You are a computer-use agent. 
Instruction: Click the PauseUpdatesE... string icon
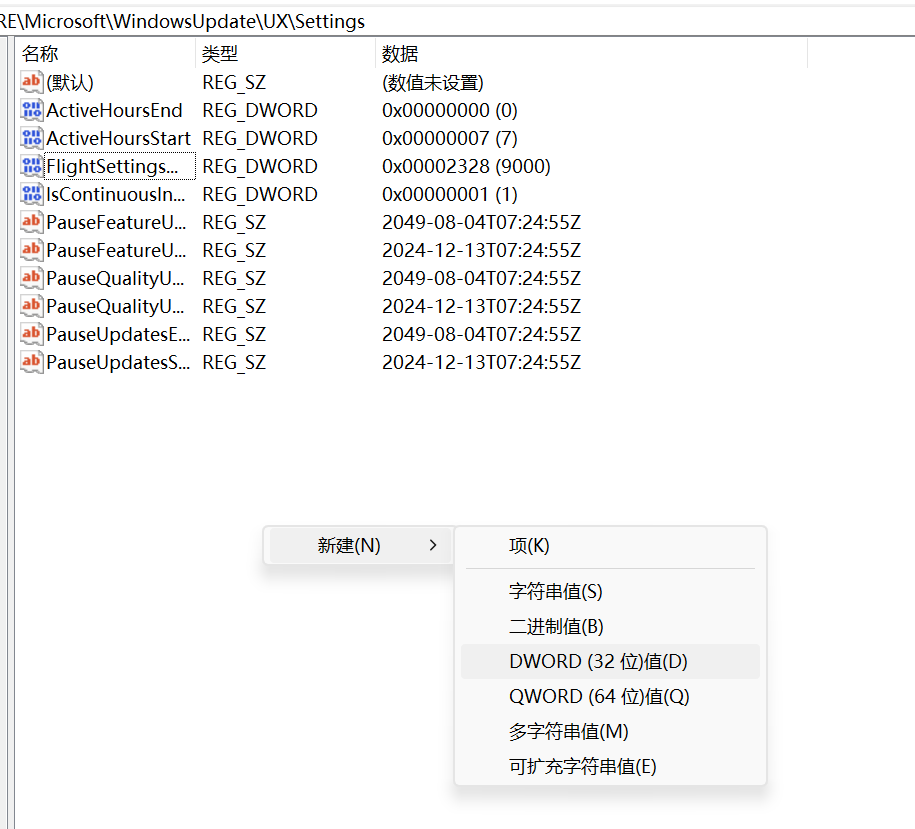pos(32,334)
